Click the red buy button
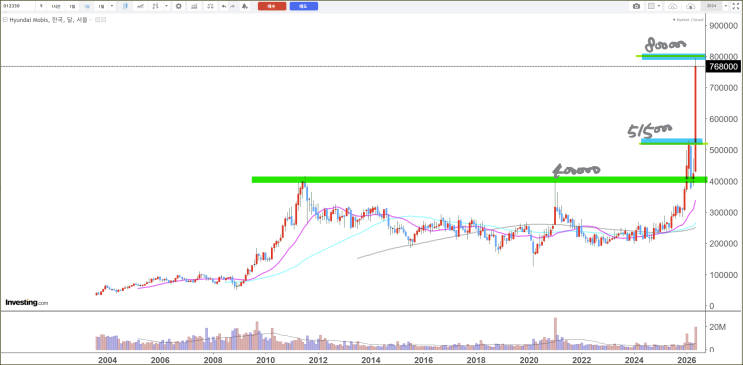Screen dimensions: 743x365 (272, 6)
